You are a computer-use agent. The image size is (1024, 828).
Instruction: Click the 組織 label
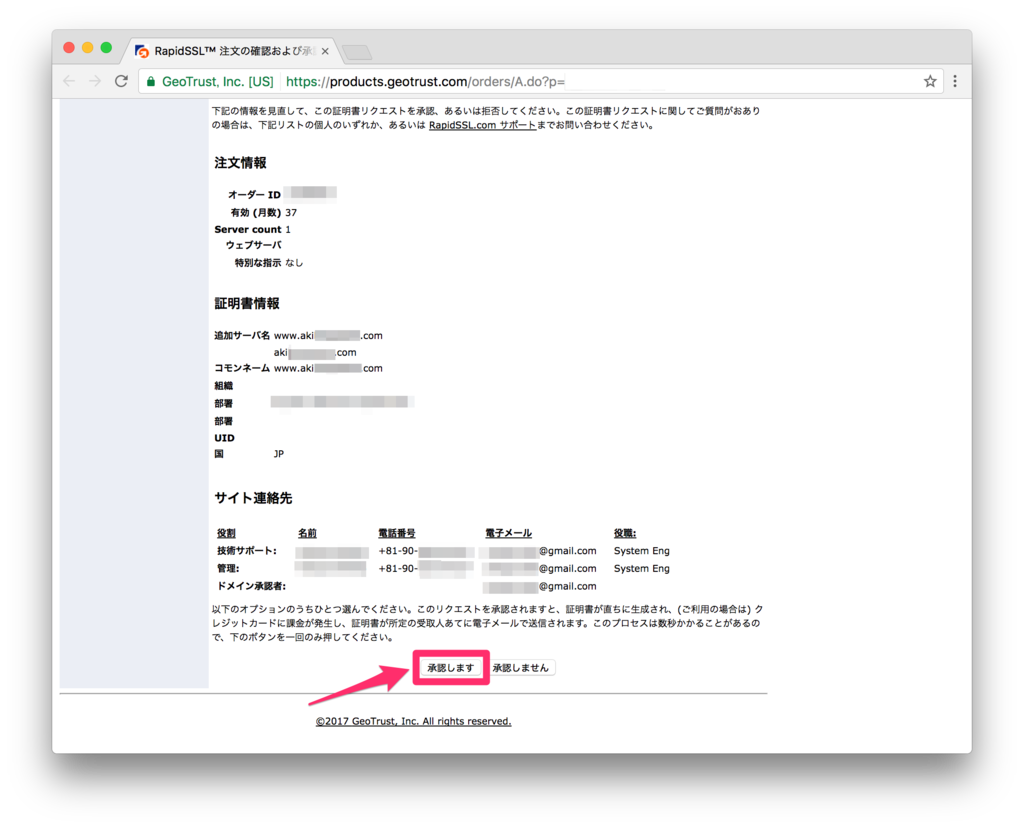pyautogui.click(x=223, y=385)
